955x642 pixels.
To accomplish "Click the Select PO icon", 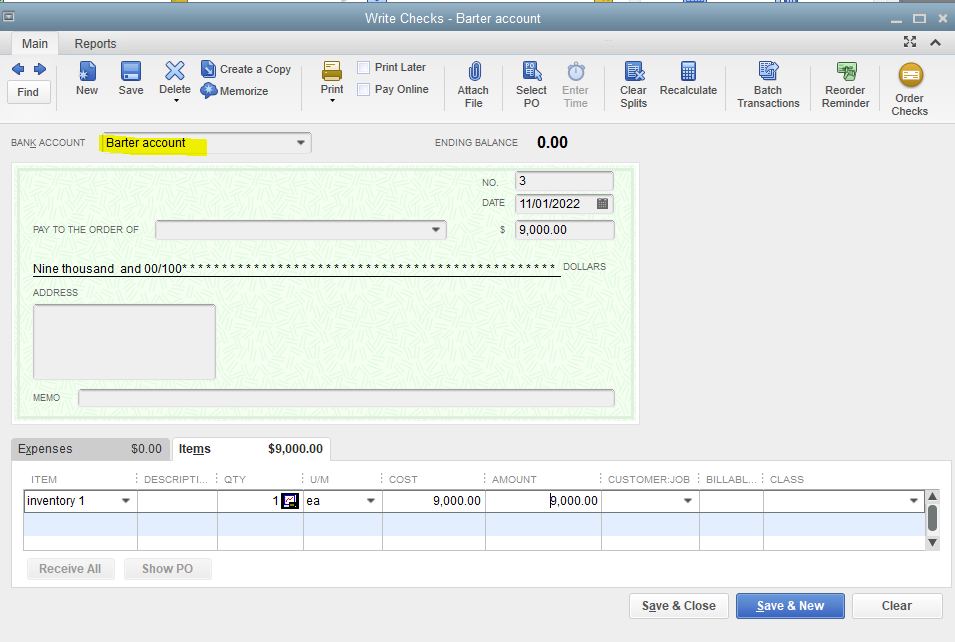I will coord(532,71).
